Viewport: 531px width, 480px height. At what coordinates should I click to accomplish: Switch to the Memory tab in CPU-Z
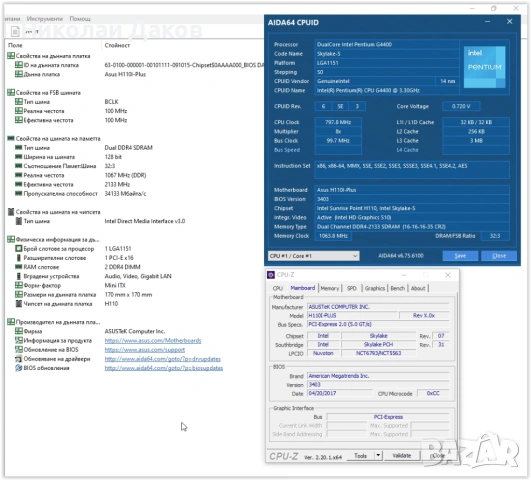point(330,288)
